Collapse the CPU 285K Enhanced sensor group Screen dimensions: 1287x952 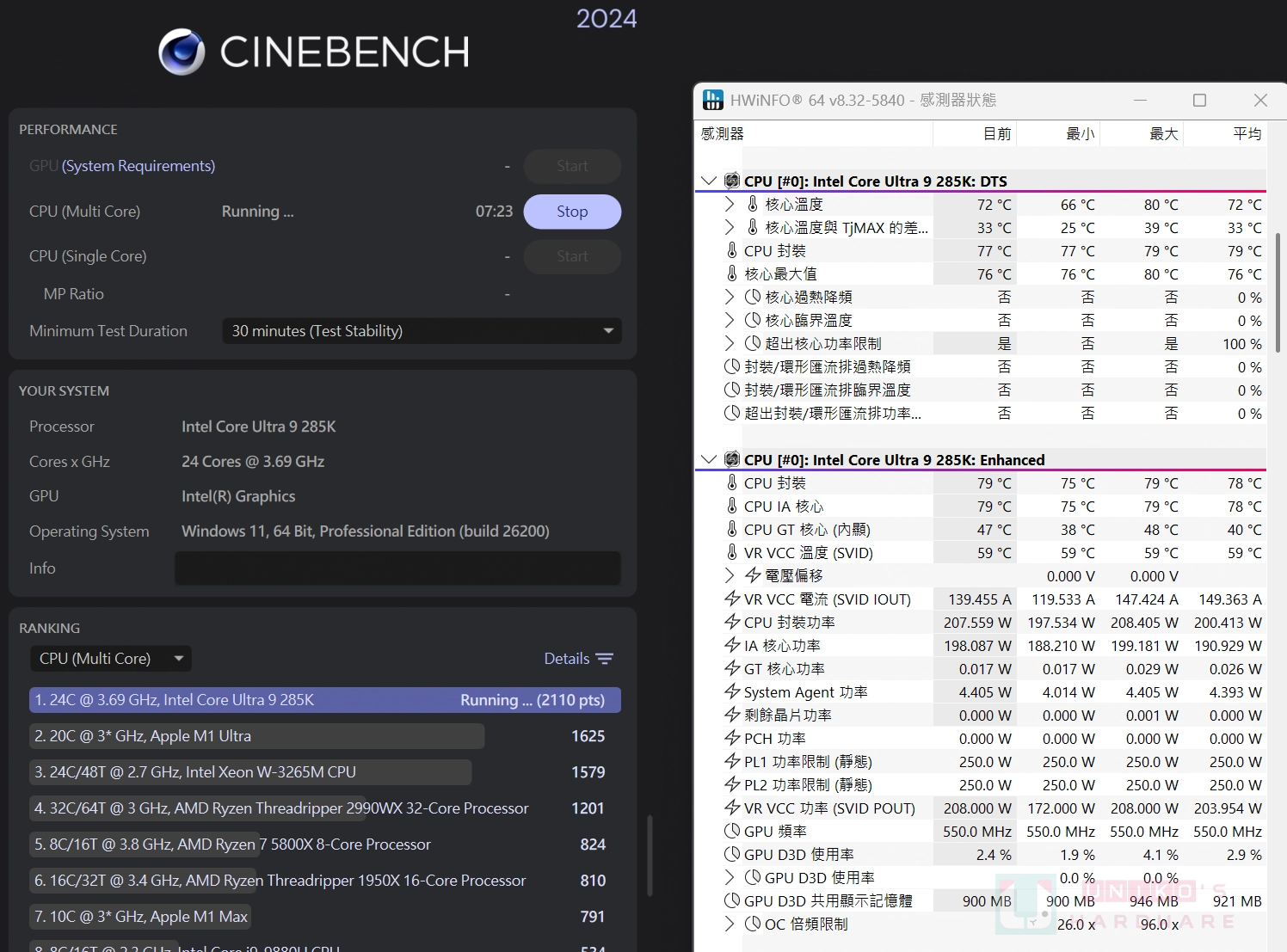click(709, 459)
